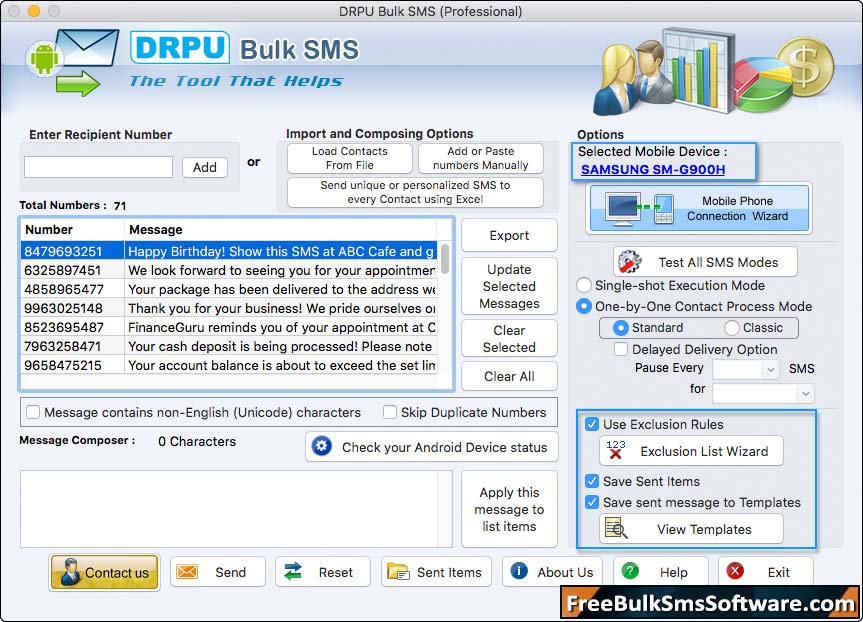Select row with number 4858965477
The height and width of the screenshot is (622, 863).
click(x=229, y=289)
